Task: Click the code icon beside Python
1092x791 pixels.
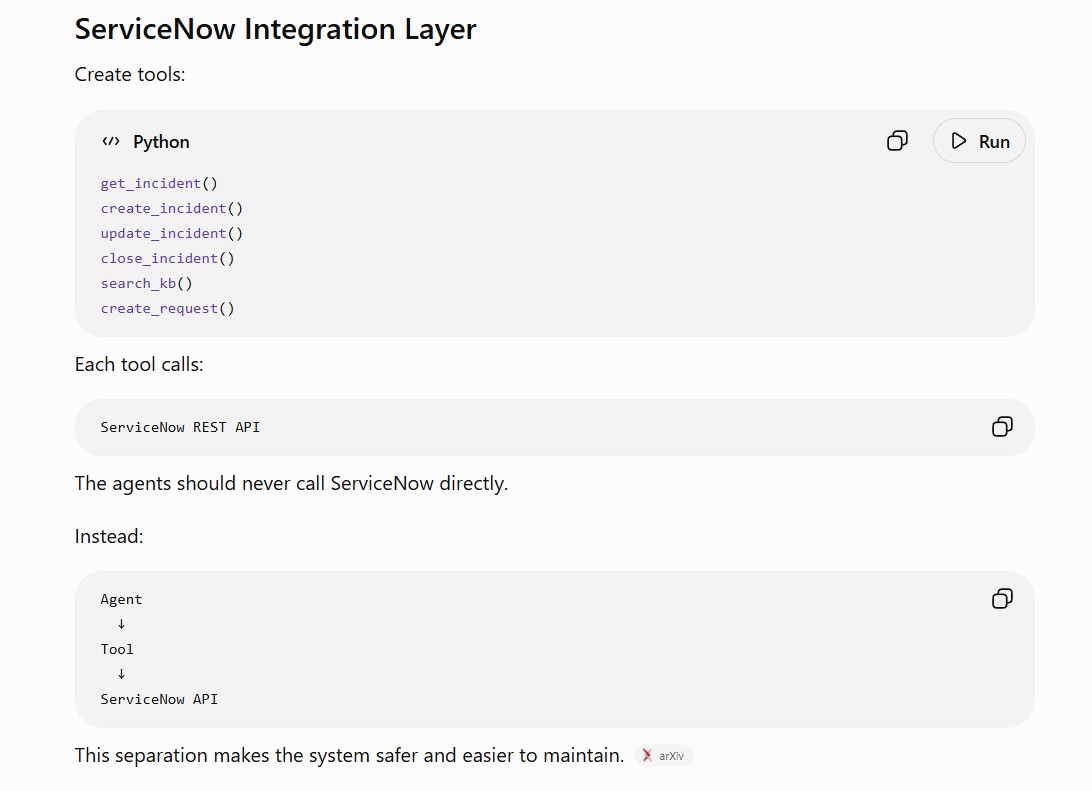Action: coord(111,141)
